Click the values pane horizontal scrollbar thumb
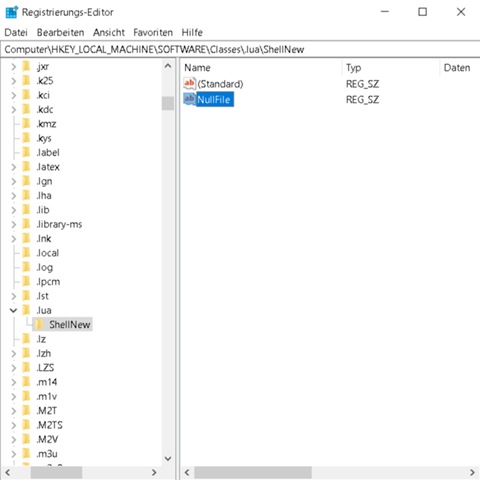The image size is (480, 480). (253, 472)
